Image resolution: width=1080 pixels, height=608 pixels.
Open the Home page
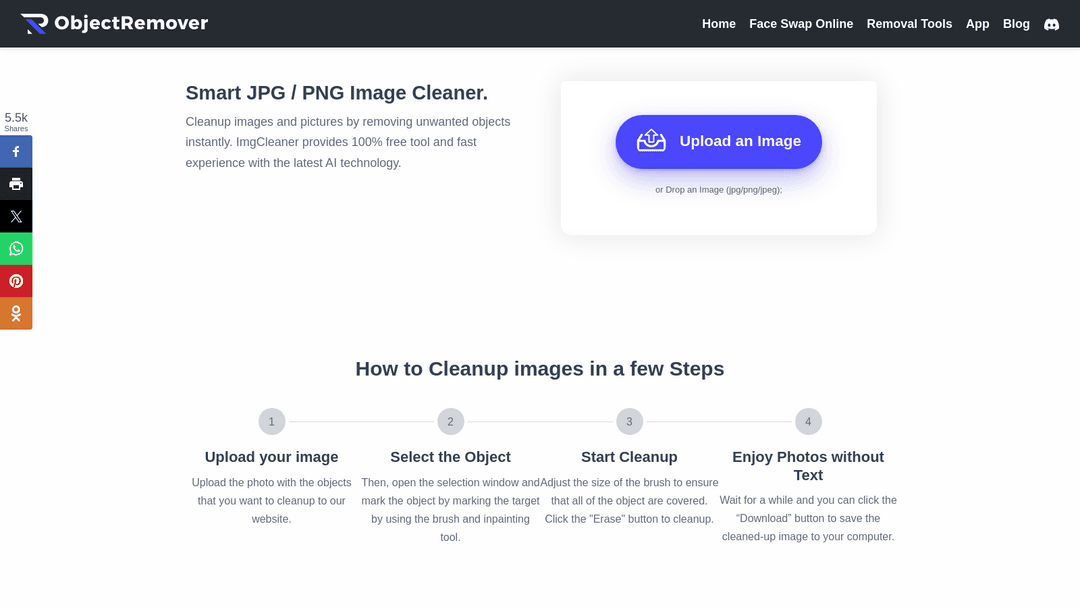pyautogui.click(x=718, y=24)
